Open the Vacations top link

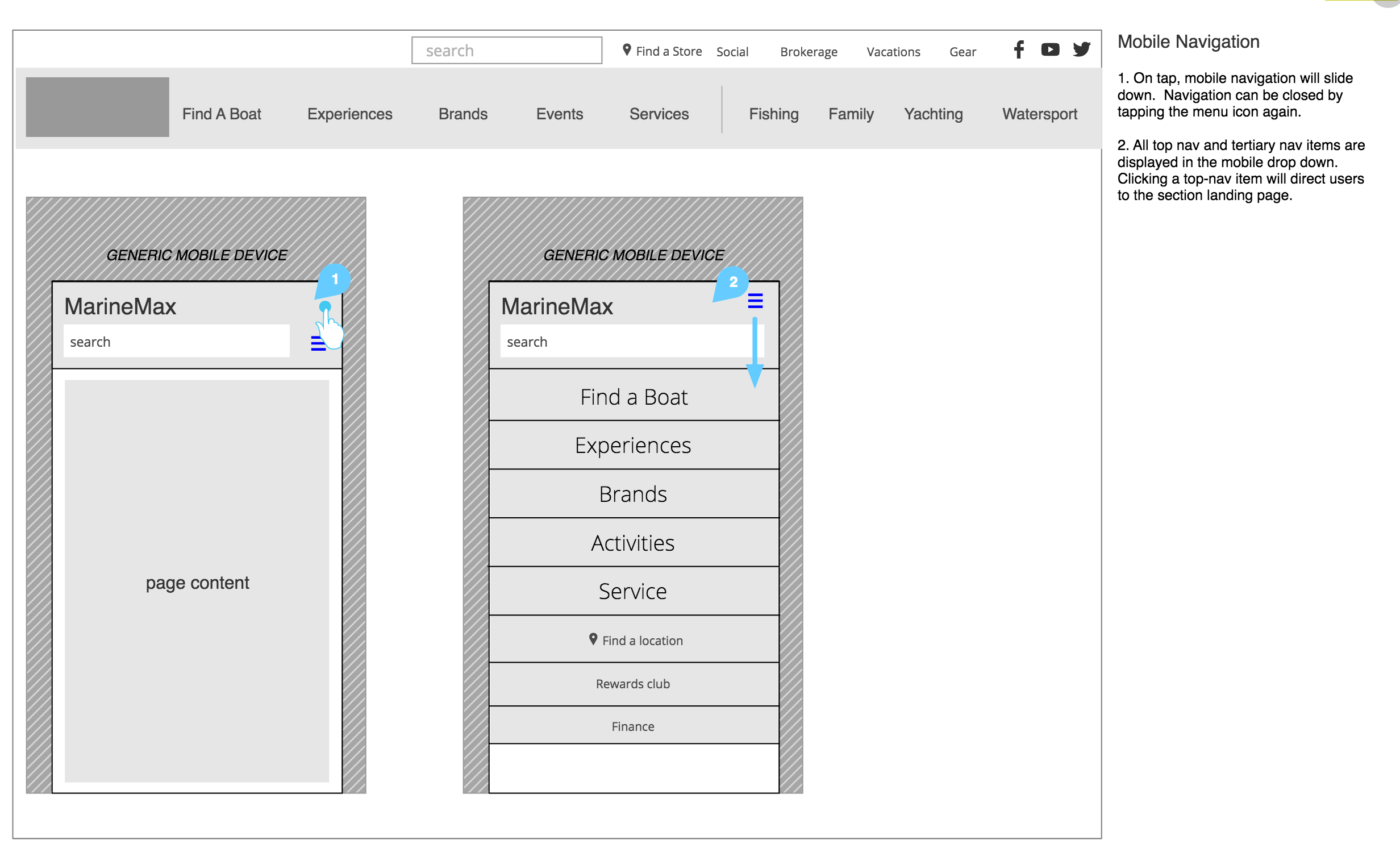pos(893,52)
